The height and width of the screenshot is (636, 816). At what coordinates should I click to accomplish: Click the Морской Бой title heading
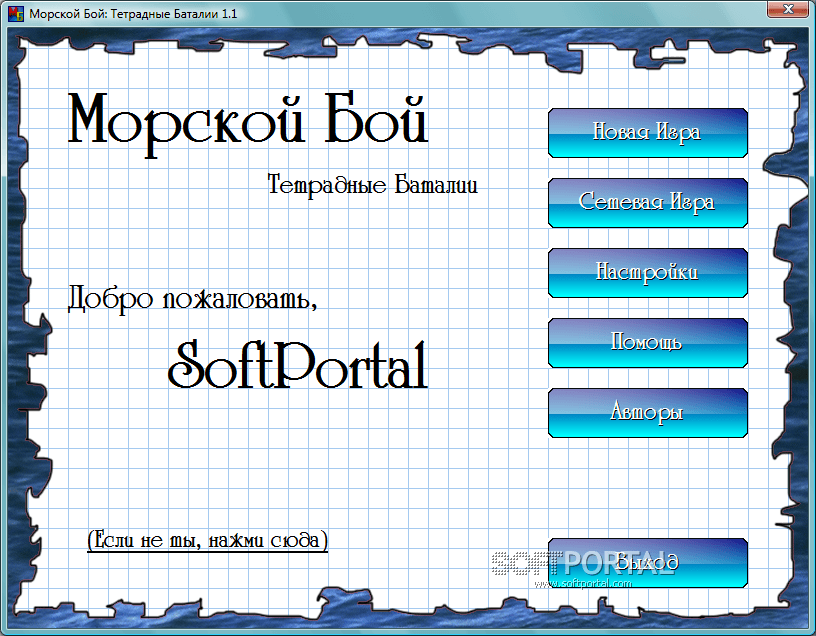tap(248, 123)
